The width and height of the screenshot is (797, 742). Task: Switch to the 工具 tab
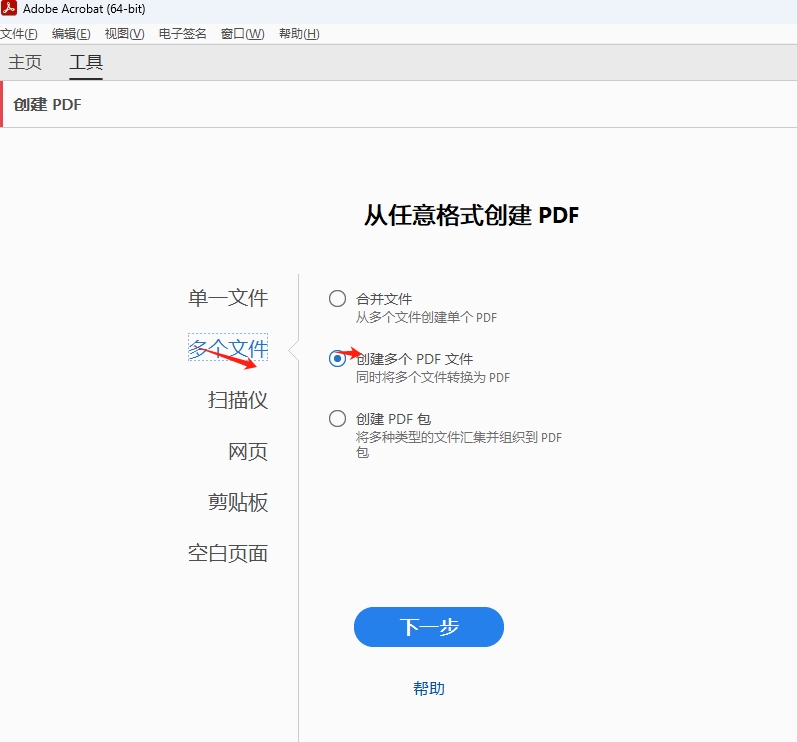[x=86, y=62]
